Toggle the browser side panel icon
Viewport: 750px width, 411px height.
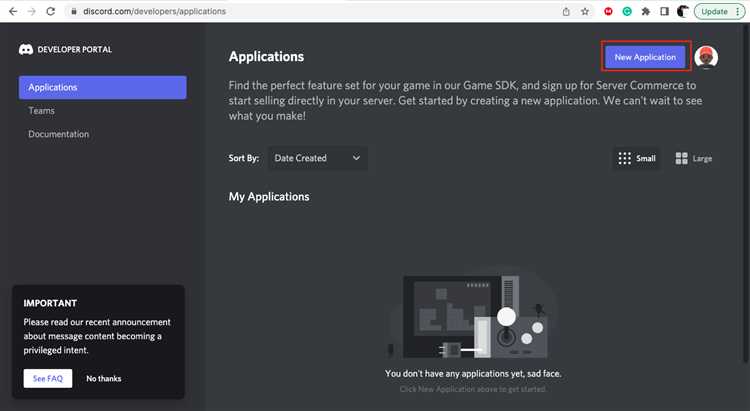(x=664, y=11)
